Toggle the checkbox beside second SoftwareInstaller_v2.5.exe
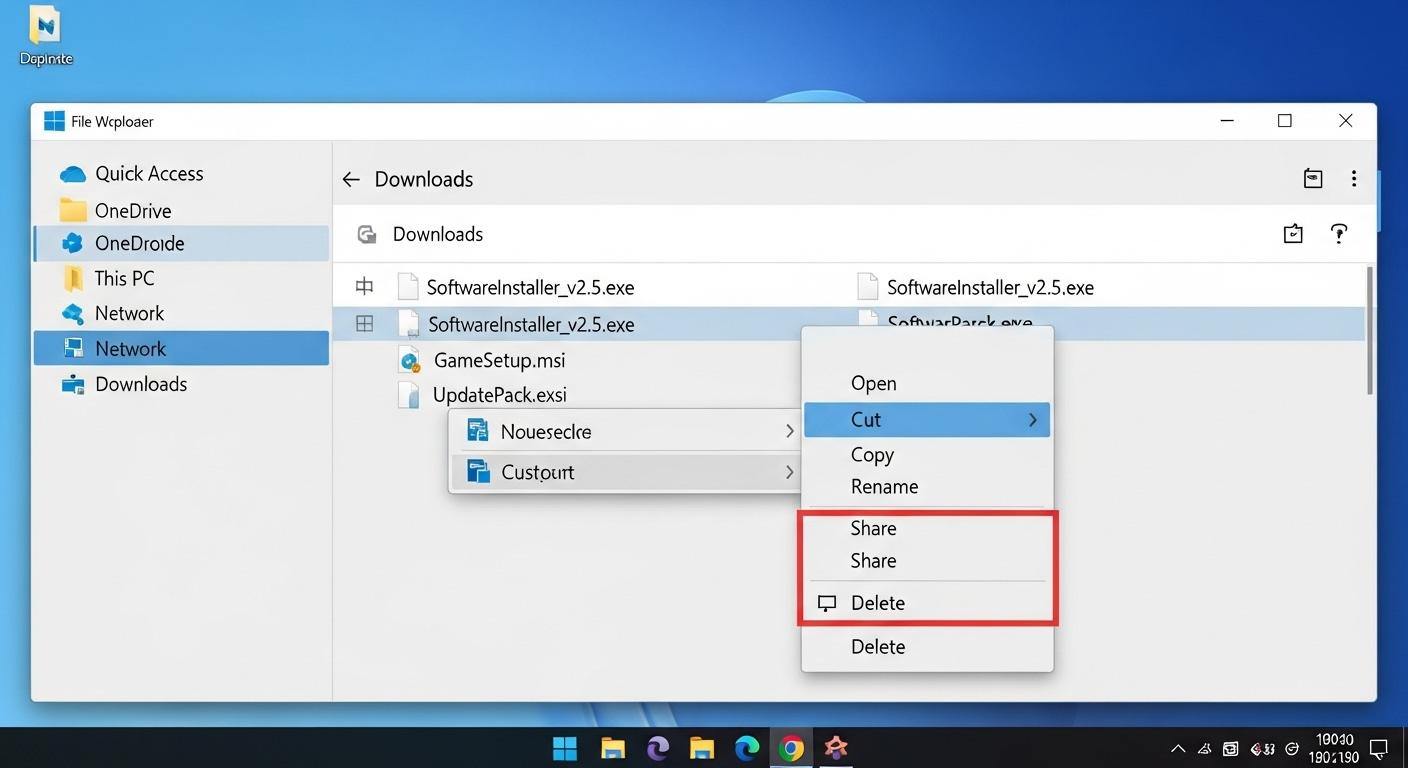Screen dimensions: 1408x768 tap(364, 323)
